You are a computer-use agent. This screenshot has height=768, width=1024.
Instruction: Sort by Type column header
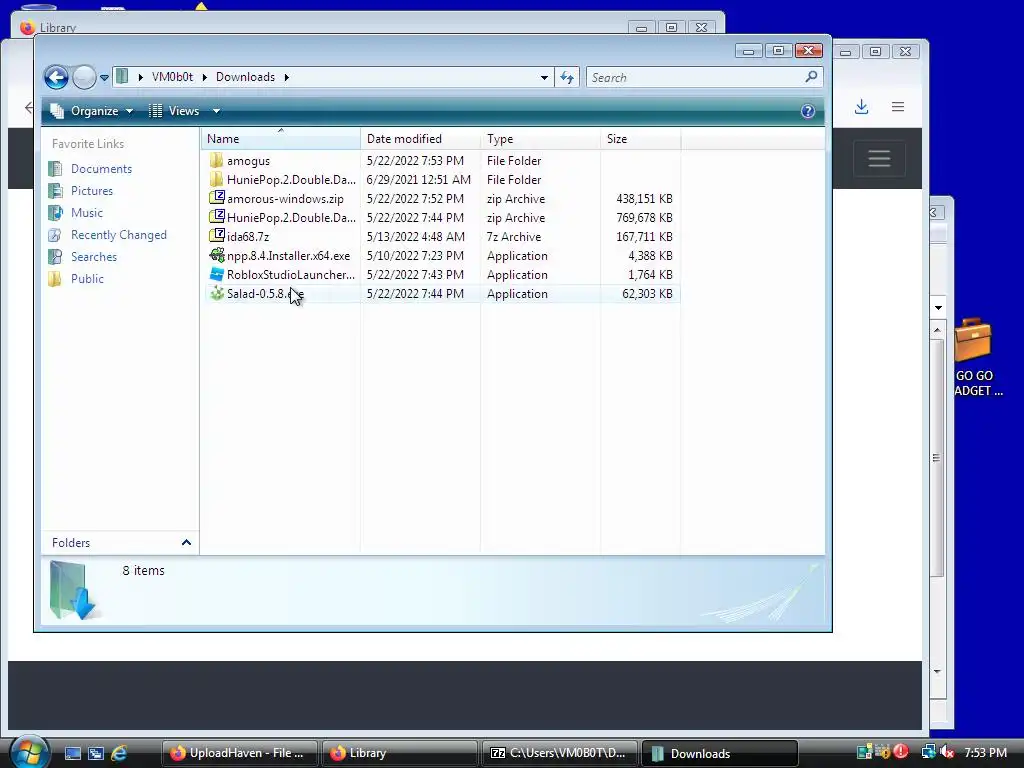coord(540,138)
